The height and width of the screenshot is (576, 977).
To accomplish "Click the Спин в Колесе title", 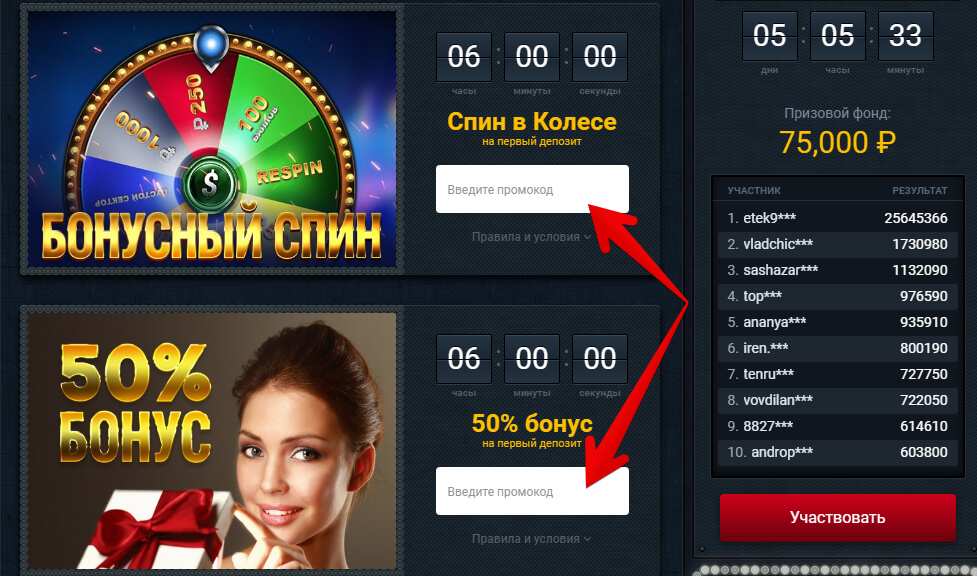I will click(x=531, y=121).
